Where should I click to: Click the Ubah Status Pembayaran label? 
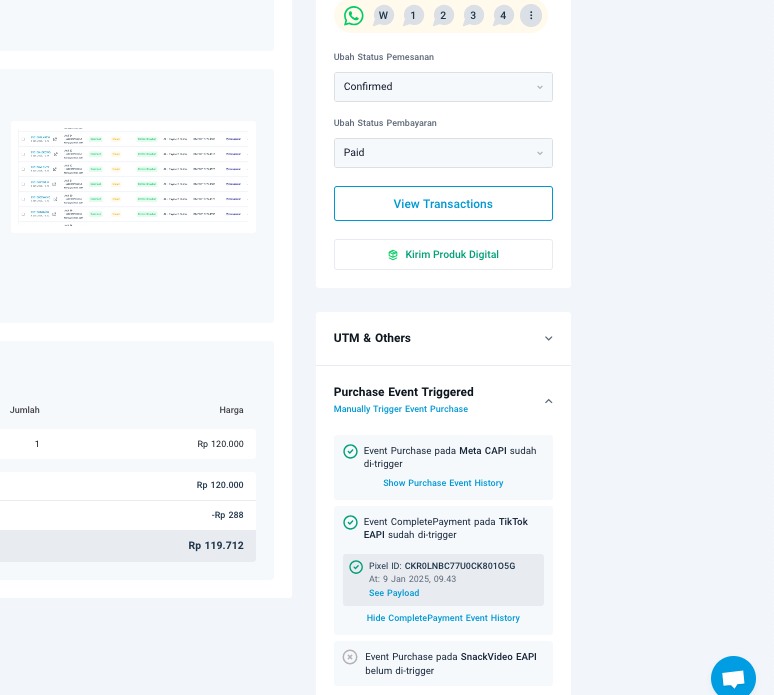click(x=385, y=123)
